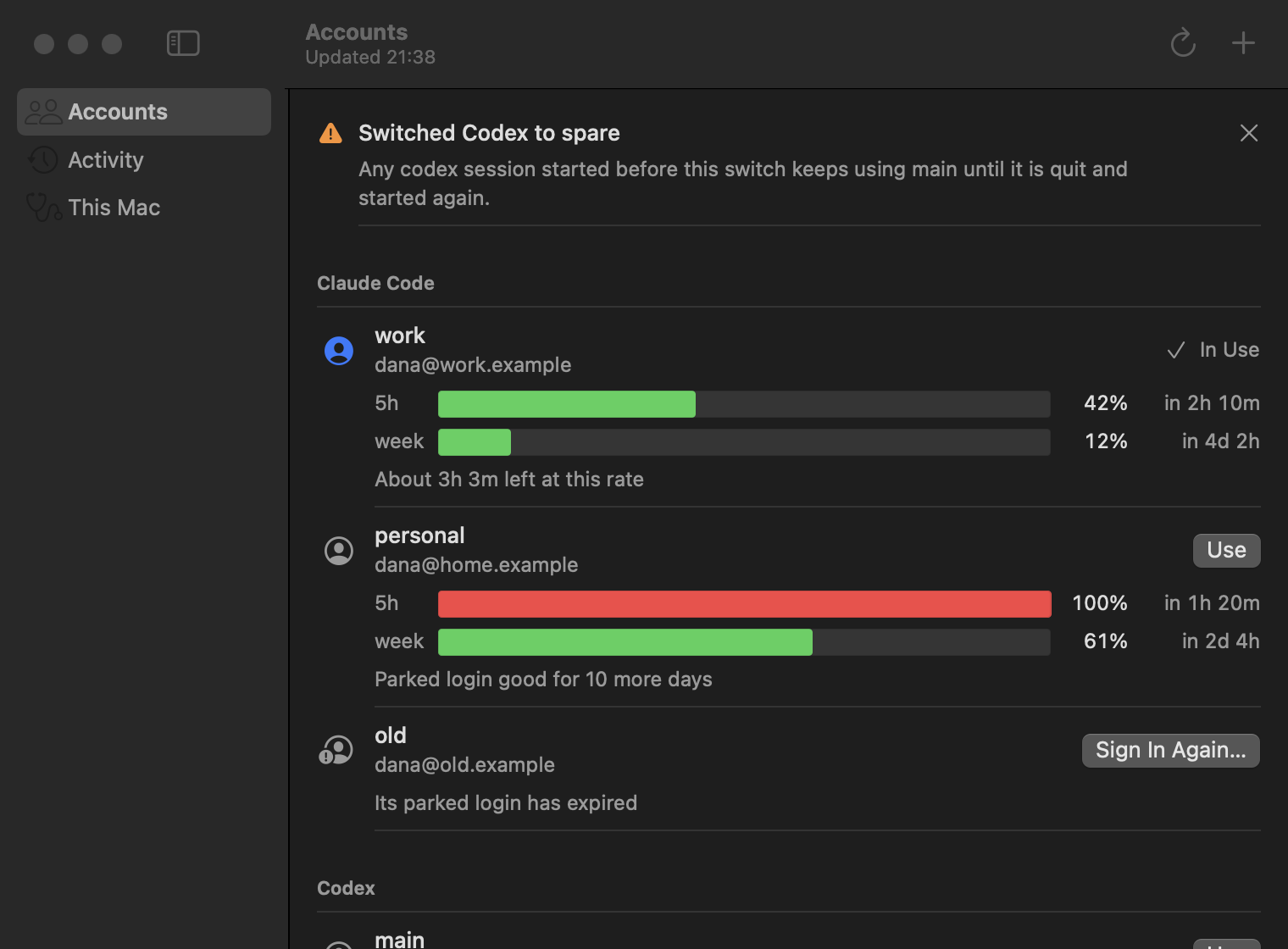The image size is (1288, 949).
Task: Click the orange warning triangle icon
Action: (x=330, y=133)
